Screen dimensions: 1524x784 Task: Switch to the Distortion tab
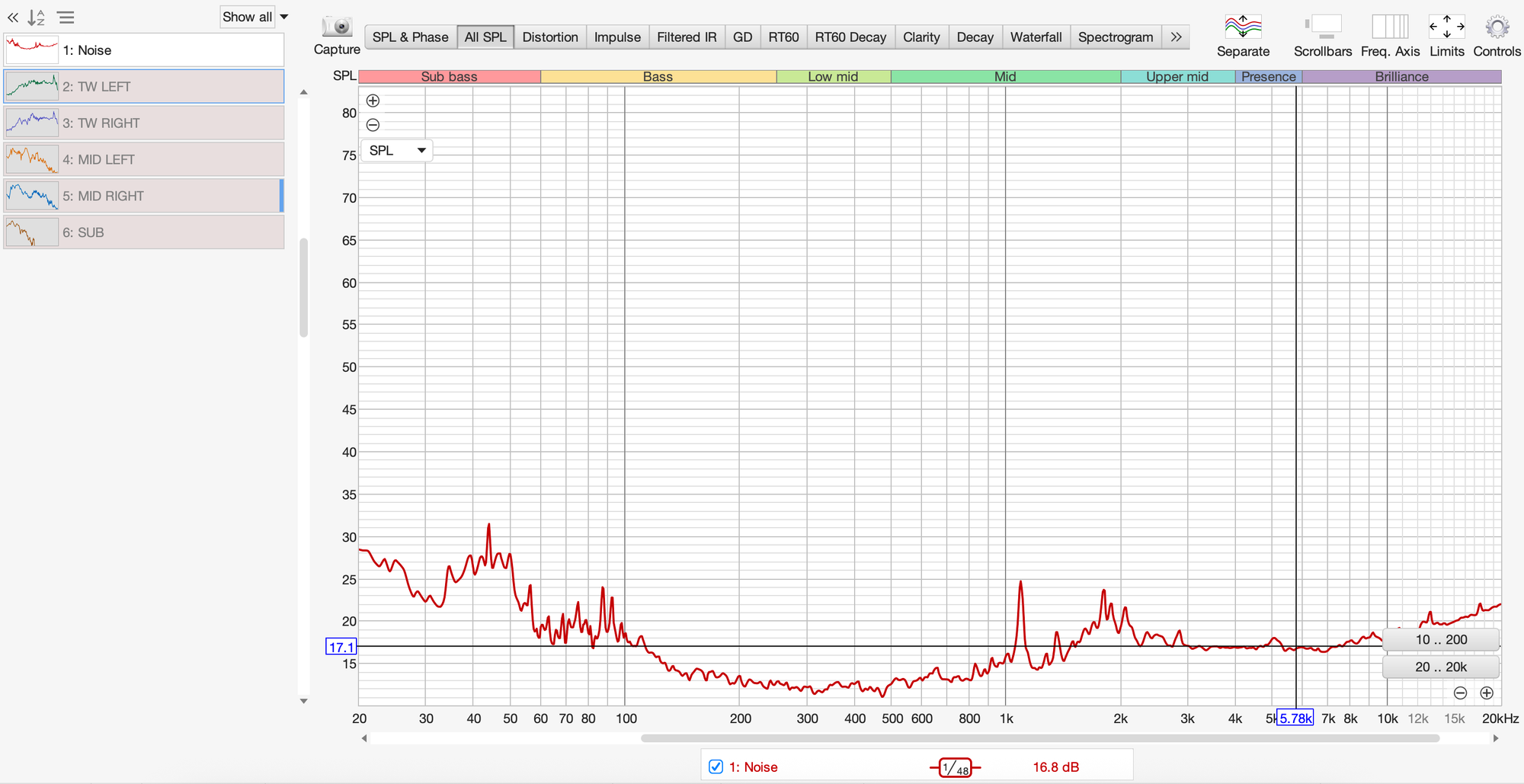[549, 37]
